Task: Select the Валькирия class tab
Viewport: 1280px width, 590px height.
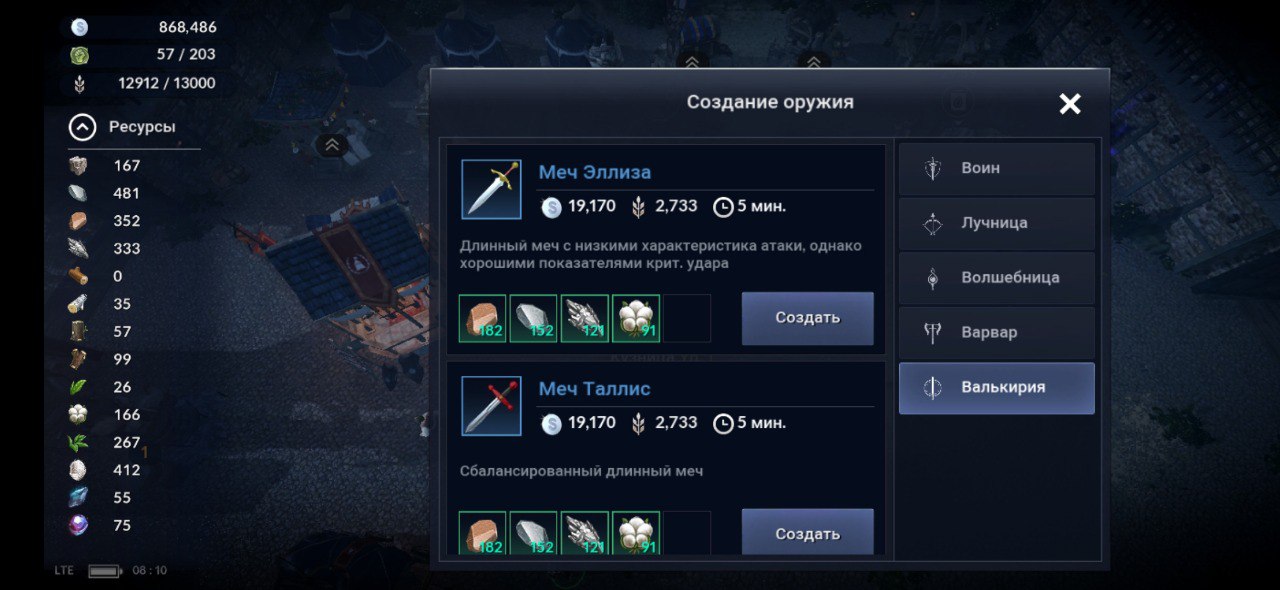Action: (996, 388)
